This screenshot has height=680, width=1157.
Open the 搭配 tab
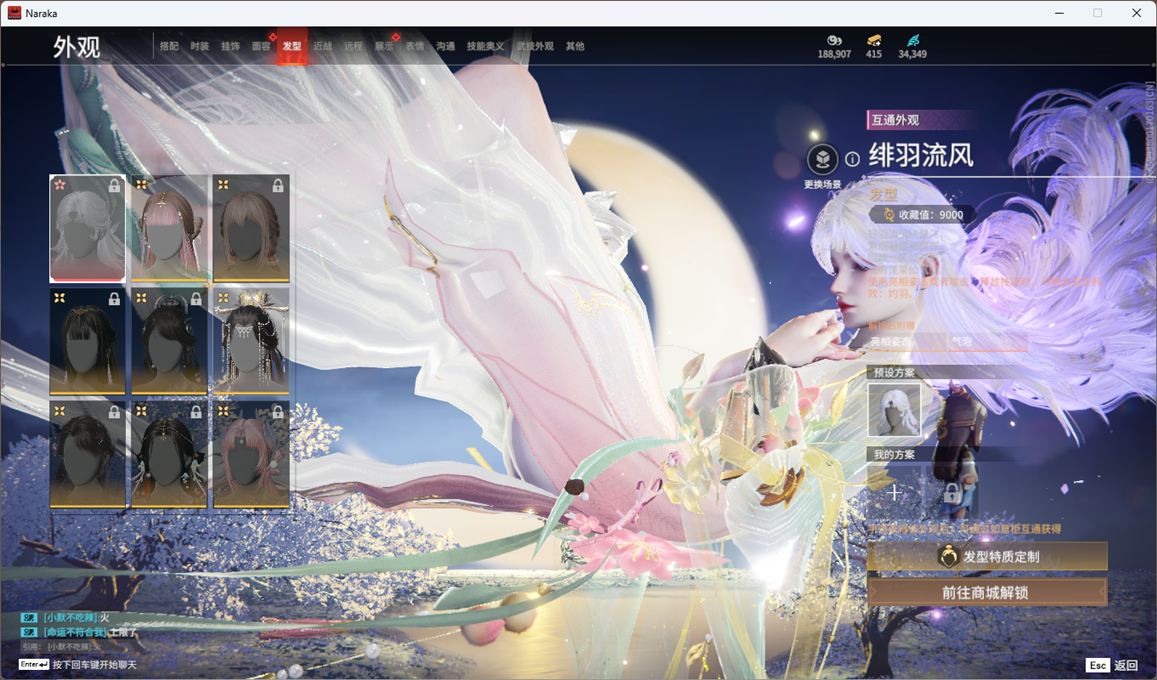click(169, 46)
